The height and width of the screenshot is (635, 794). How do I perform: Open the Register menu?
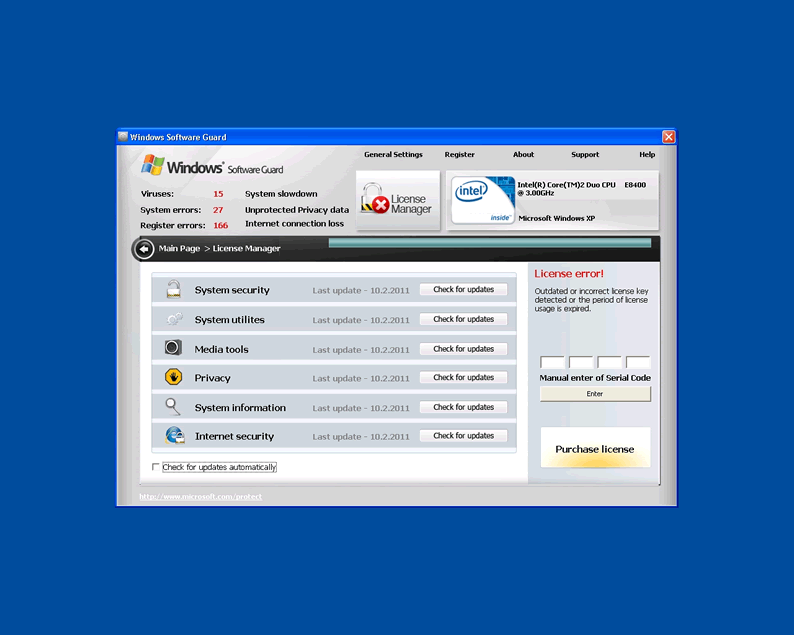pyautogui.click(x=459, y=155)
